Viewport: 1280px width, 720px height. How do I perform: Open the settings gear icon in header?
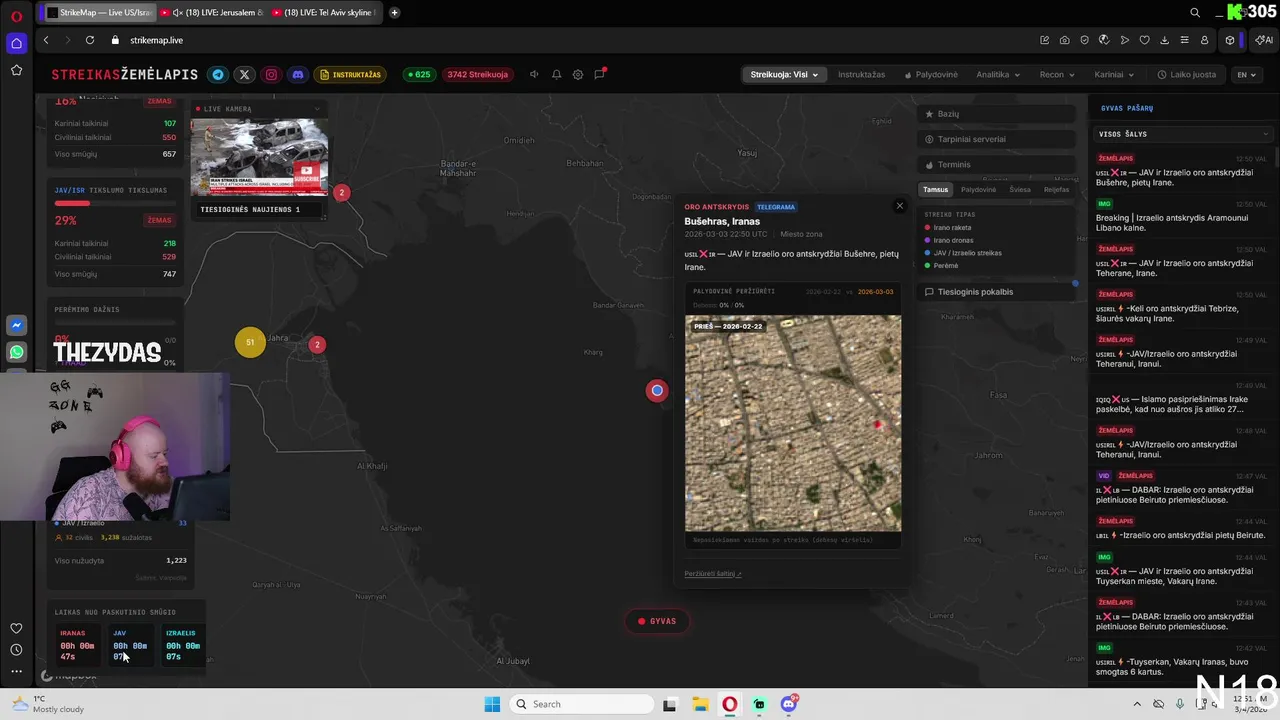coord(578,74)
